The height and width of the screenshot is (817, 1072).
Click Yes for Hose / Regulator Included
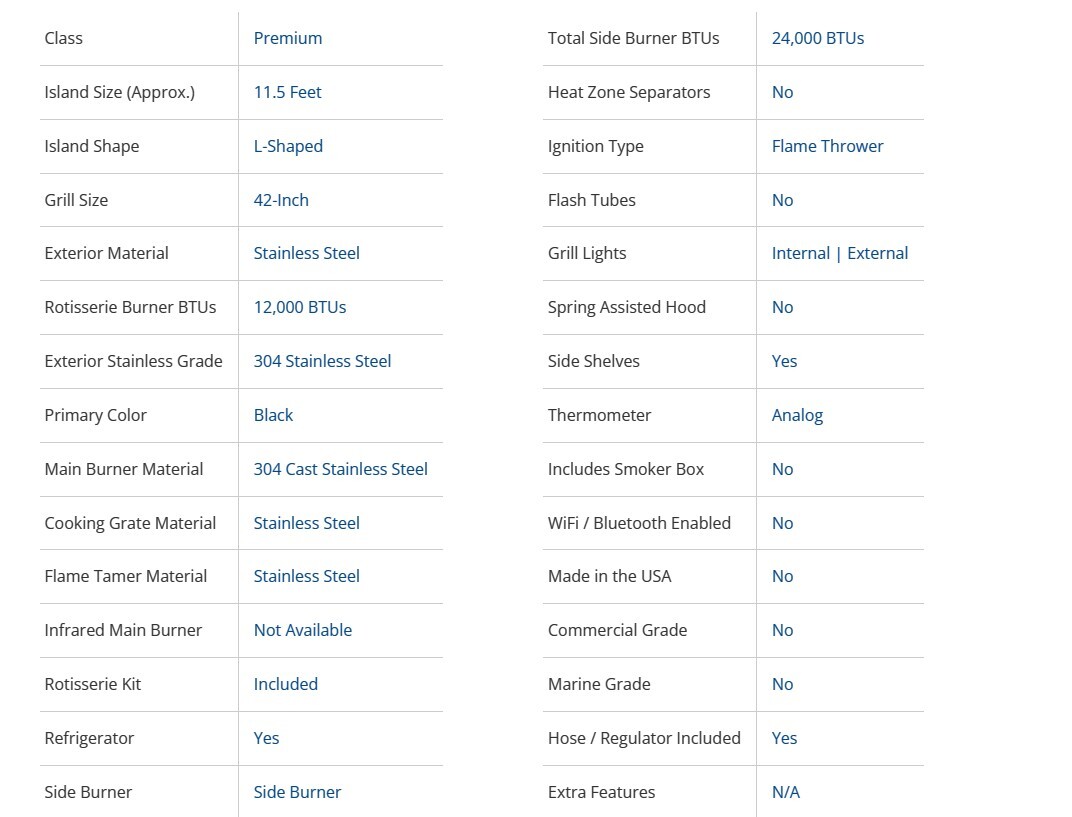(x=784, y=738)
